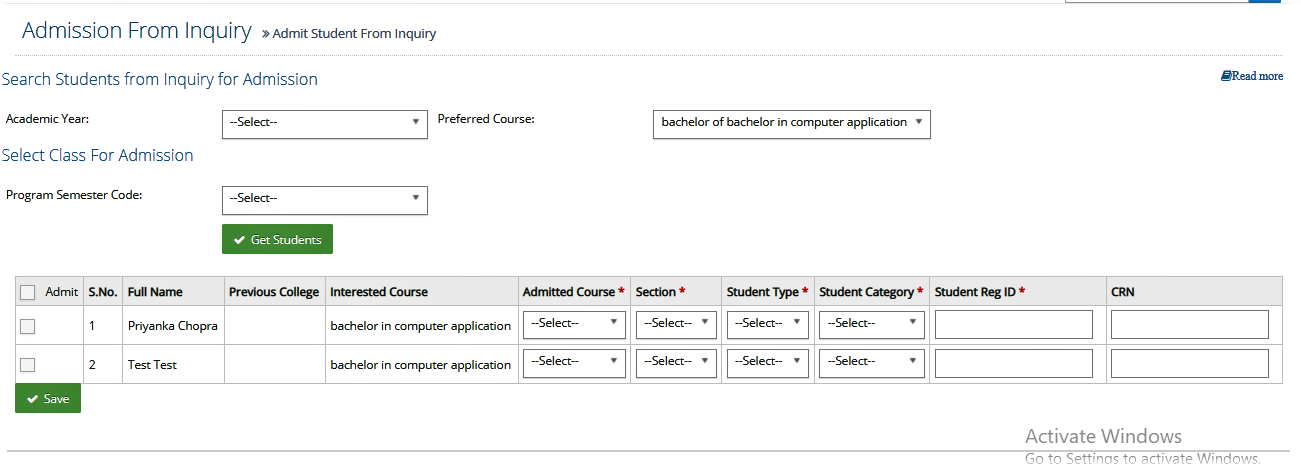Click the checkmark icon on the Save button
Screen dimensions: 1301x464
(x=32, y=399)
